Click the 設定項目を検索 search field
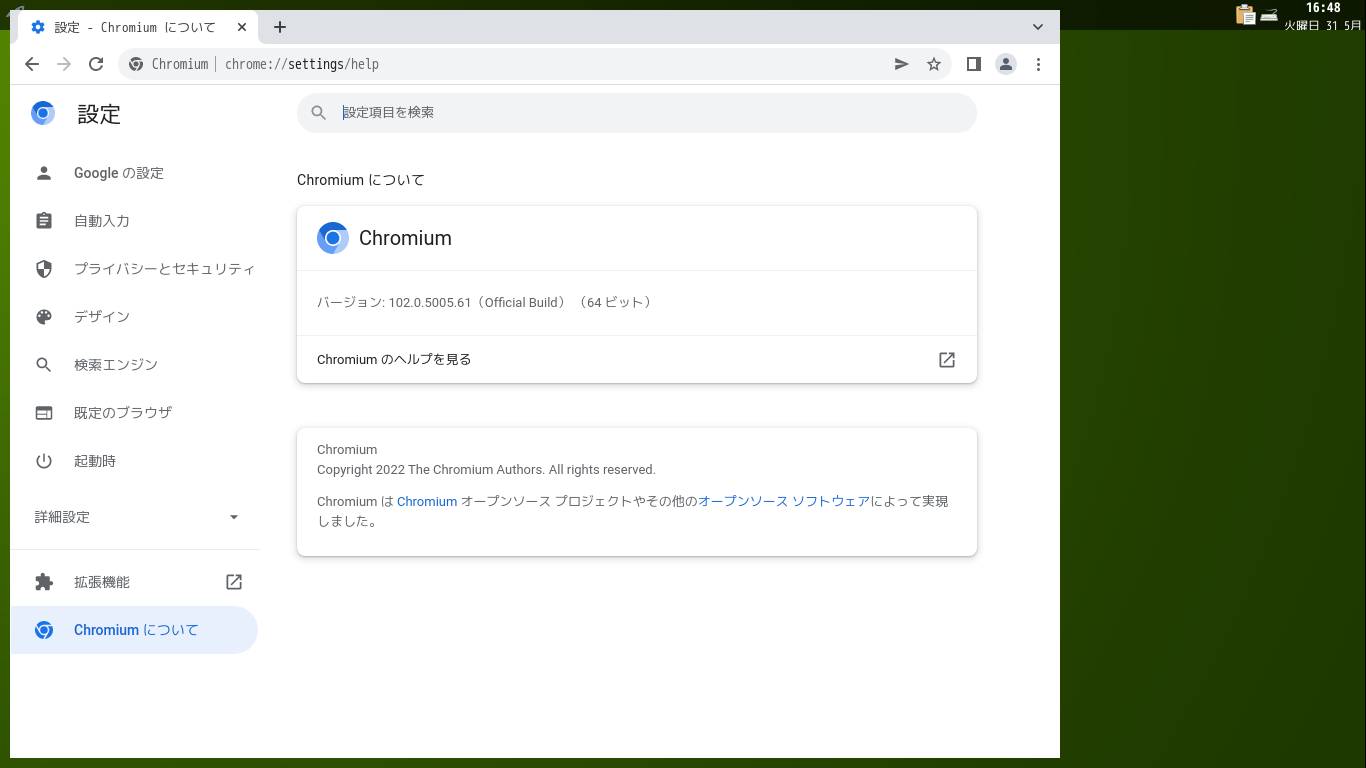The width and height of the screenshot is (1366, 768). tap(637, 113)
